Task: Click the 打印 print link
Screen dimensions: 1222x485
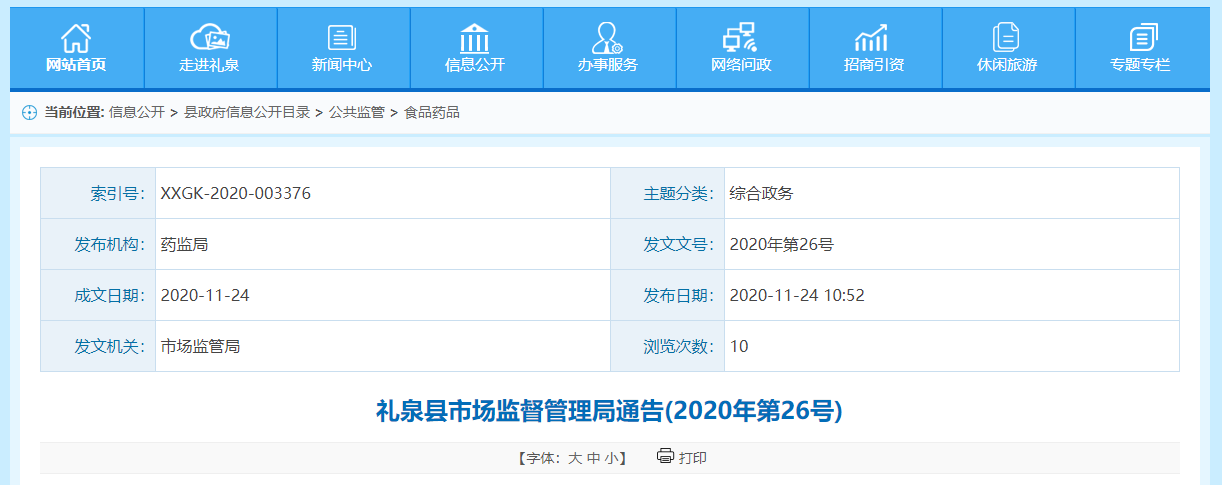Action: pyautogui.click(x=693, y=458)
